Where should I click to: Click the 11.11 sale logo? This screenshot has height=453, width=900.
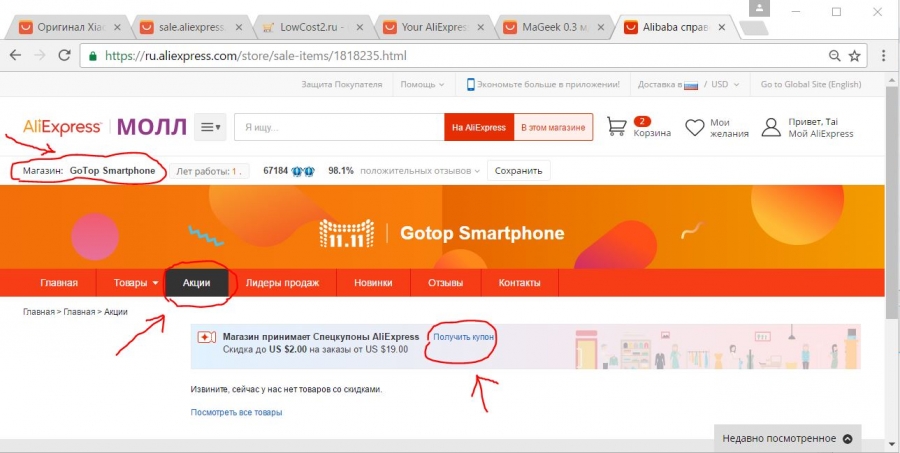[347, 233]
